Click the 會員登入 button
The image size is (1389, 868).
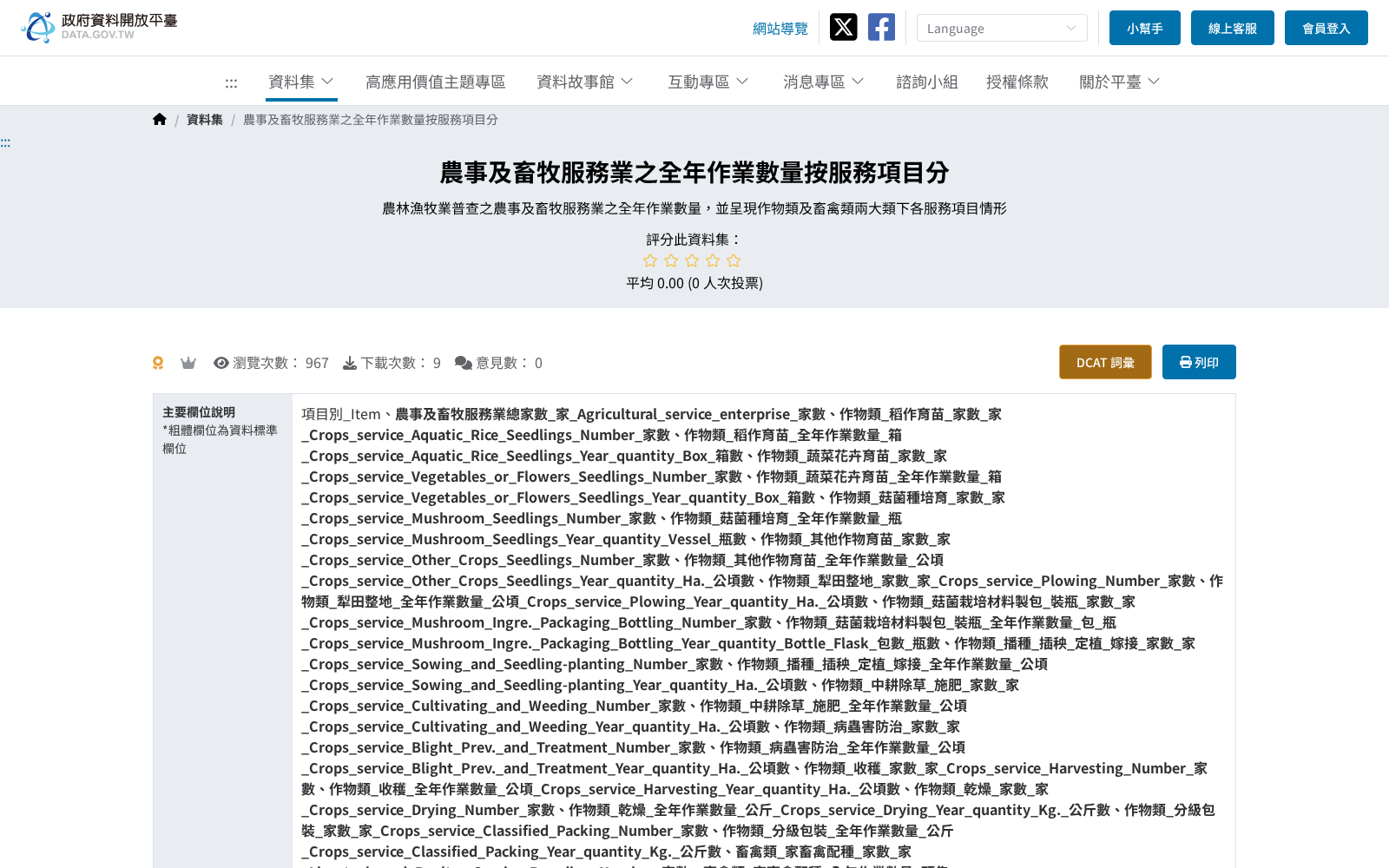1326,28
